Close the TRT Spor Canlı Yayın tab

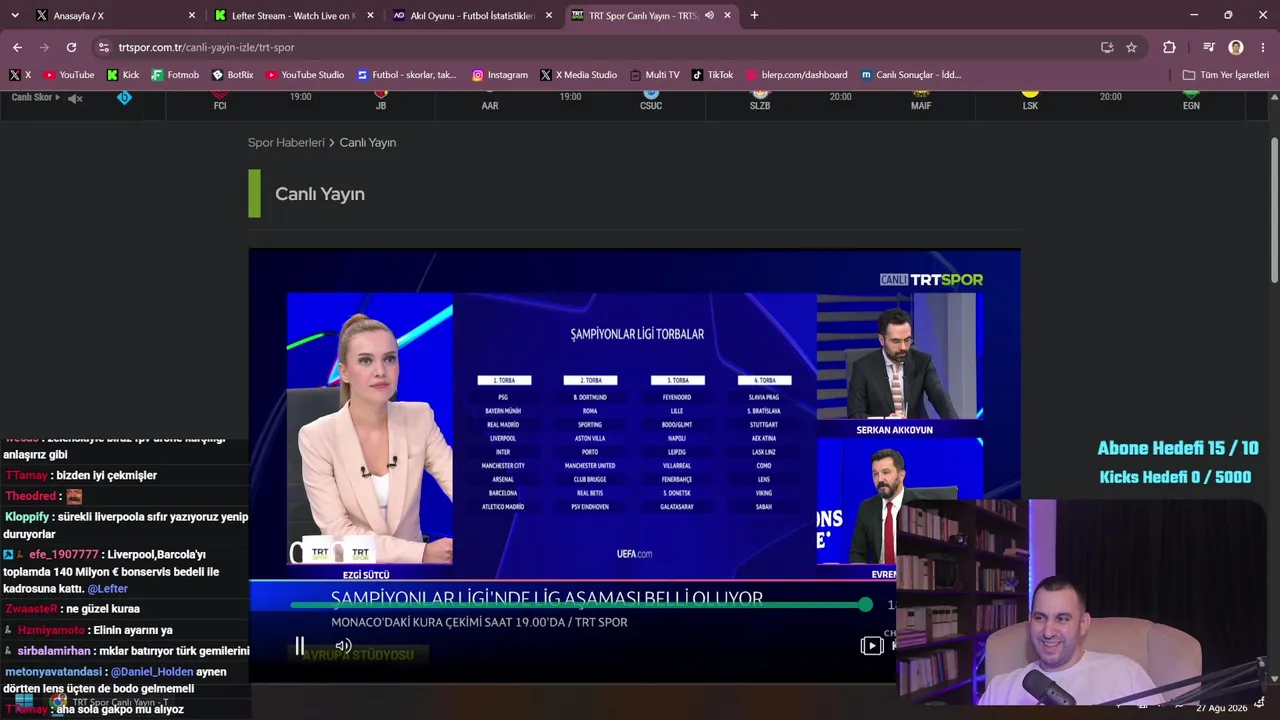(727, 15)
